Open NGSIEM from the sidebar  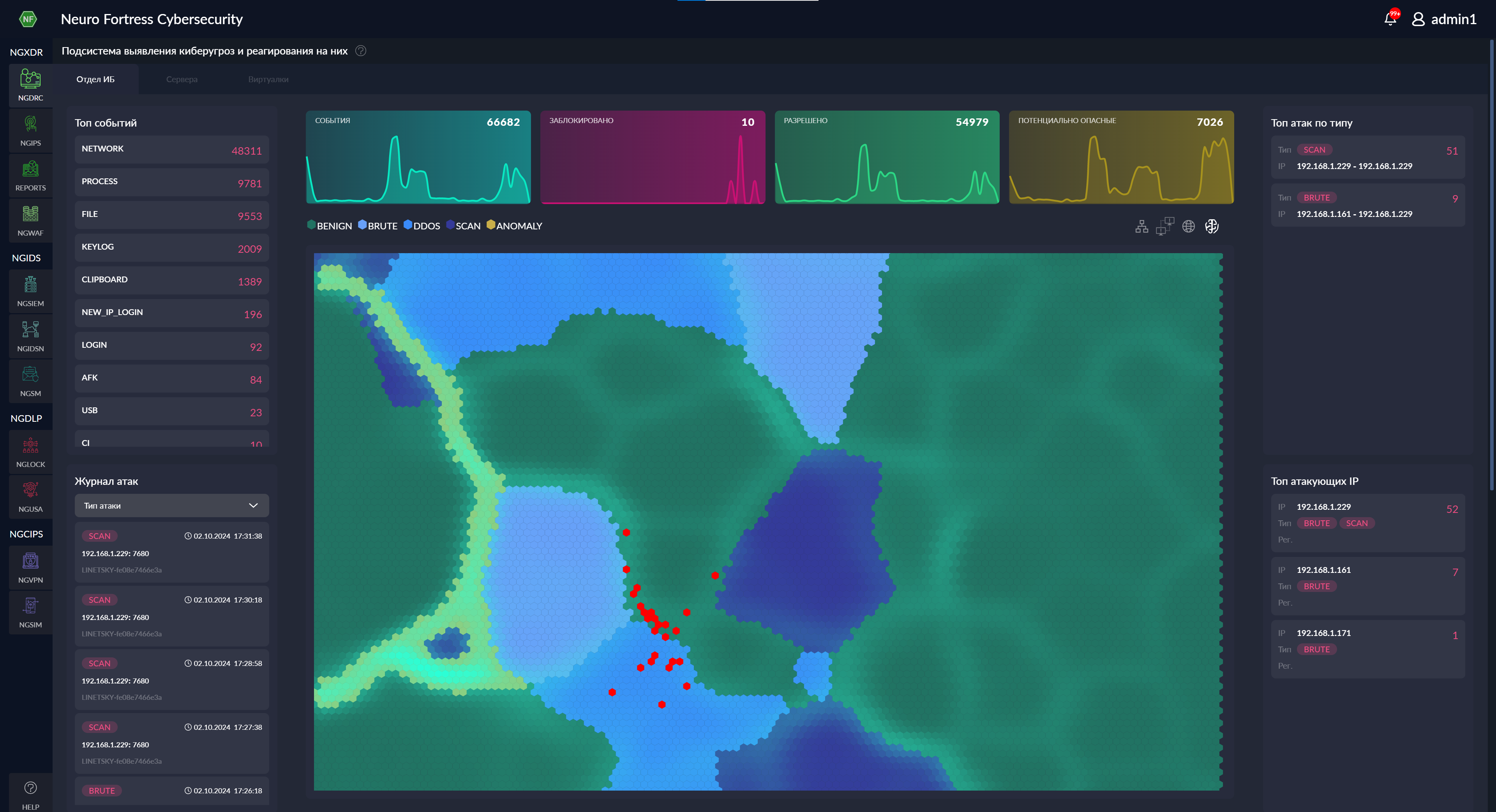[30, 291]
